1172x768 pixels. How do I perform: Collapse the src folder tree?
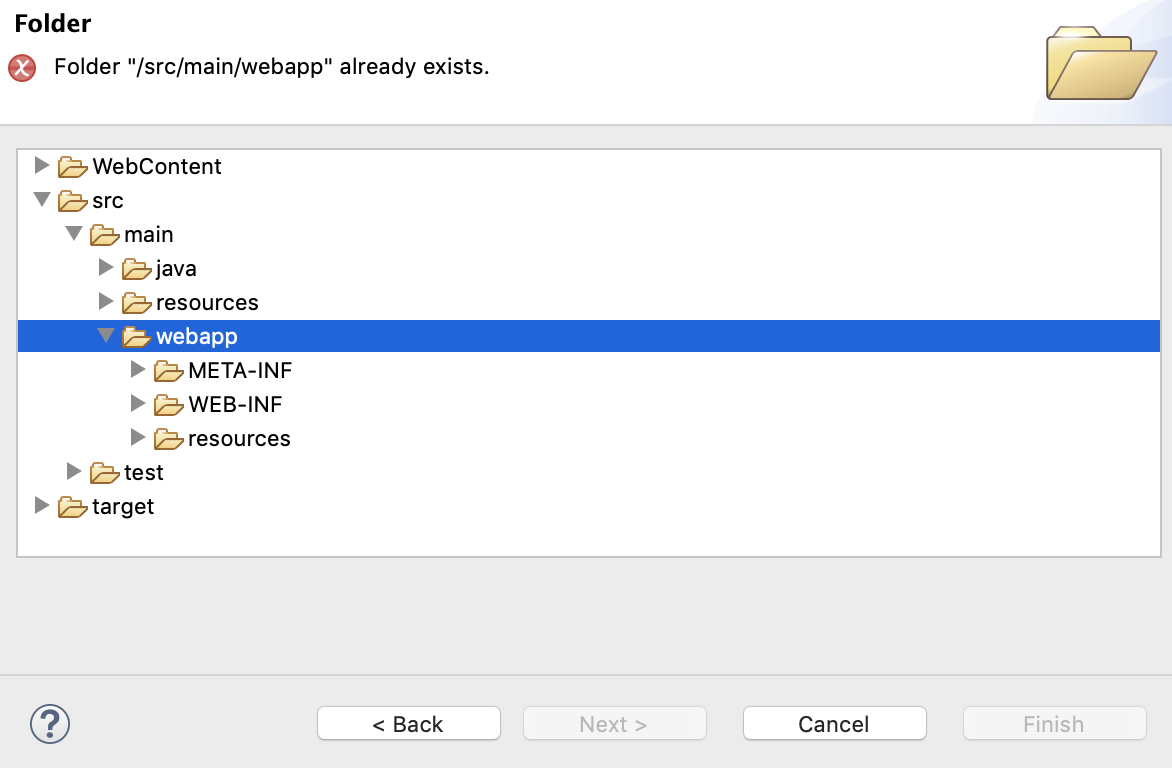pos(42,200)
